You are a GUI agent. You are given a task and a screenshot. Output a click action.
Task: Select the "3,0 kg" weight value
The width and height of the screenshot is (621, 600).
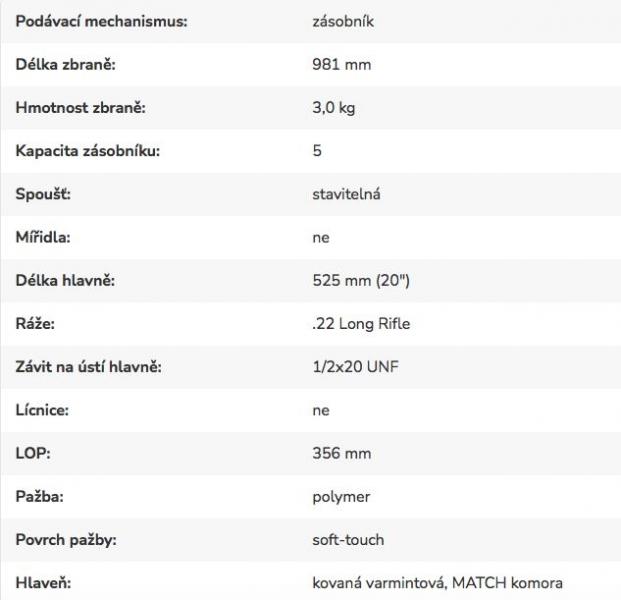pyautogui.click(x=334, y=108)
